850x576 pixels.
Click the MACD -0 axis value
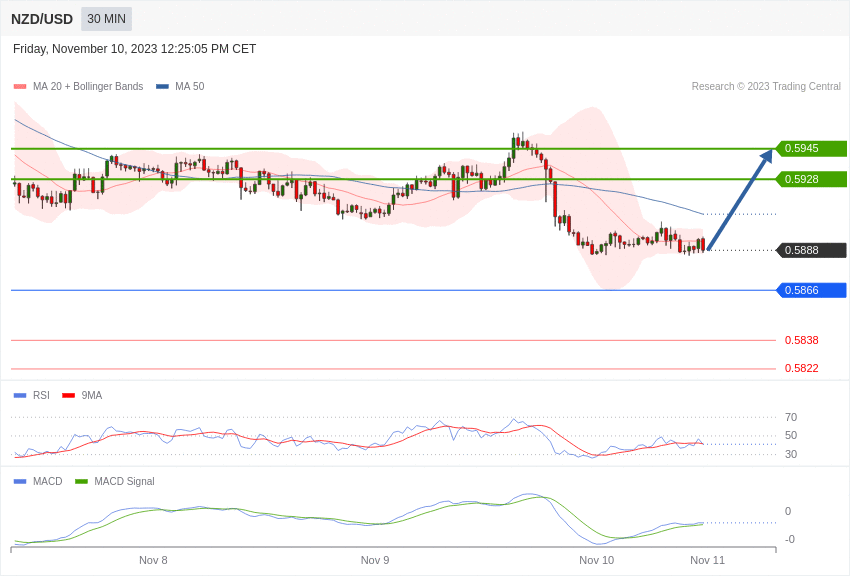click(x=790, y=539)
